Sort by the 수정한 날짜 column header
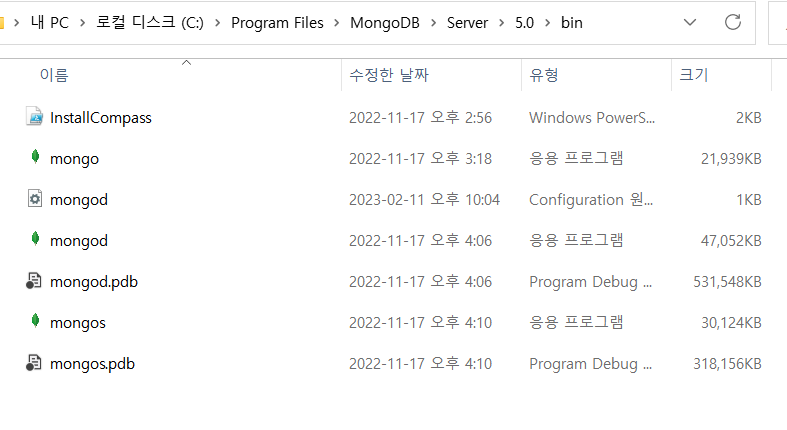 tap(389, 75)
